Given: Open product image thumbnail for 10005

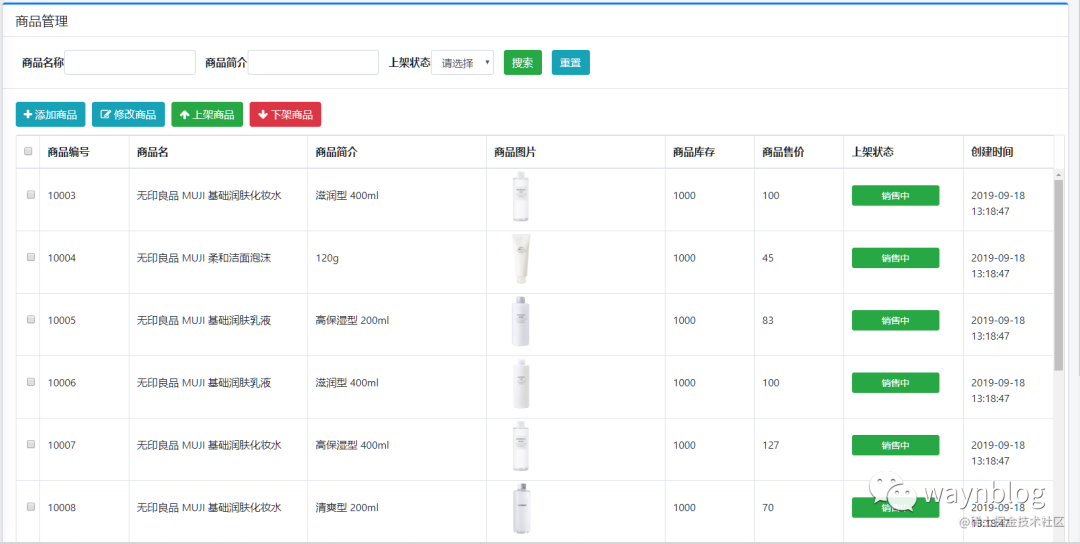Looking at the screenshot, I should coord(521,321).
